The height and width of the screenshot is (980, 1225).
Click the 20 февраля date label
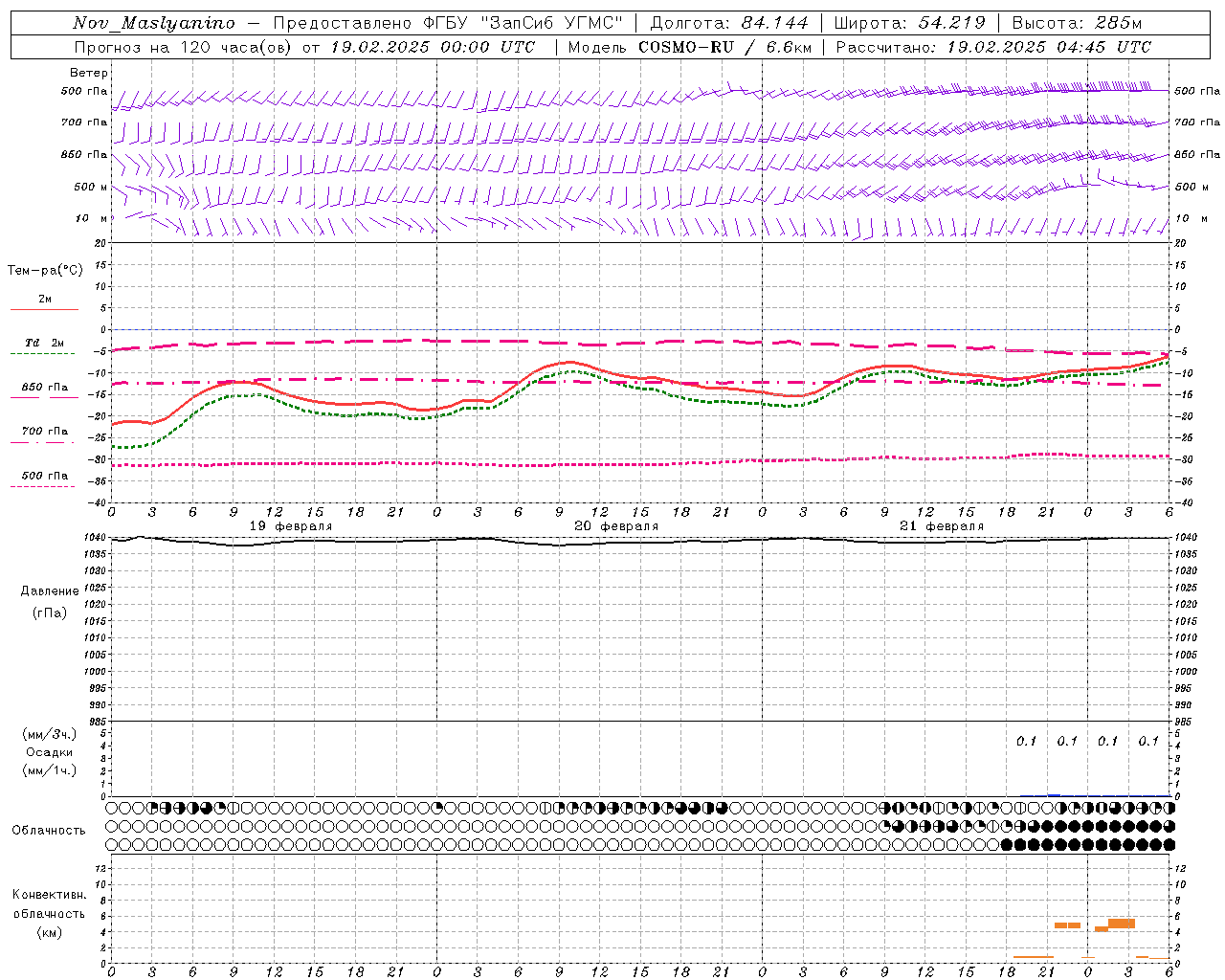coord(616,526)
